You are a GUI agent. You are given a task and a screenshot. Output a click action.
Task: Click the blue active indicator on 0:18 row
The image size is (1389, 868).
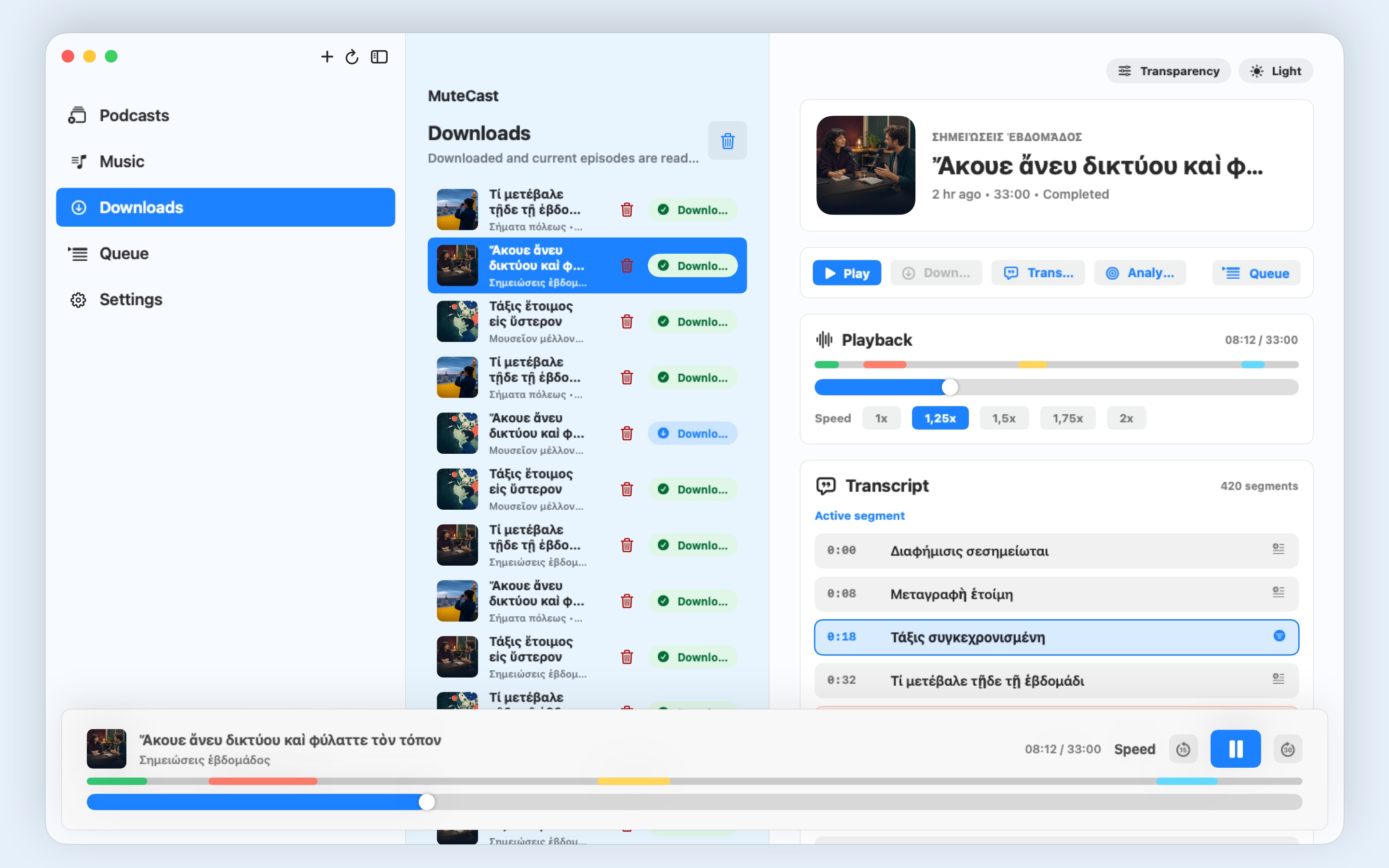click(1279, 636)
